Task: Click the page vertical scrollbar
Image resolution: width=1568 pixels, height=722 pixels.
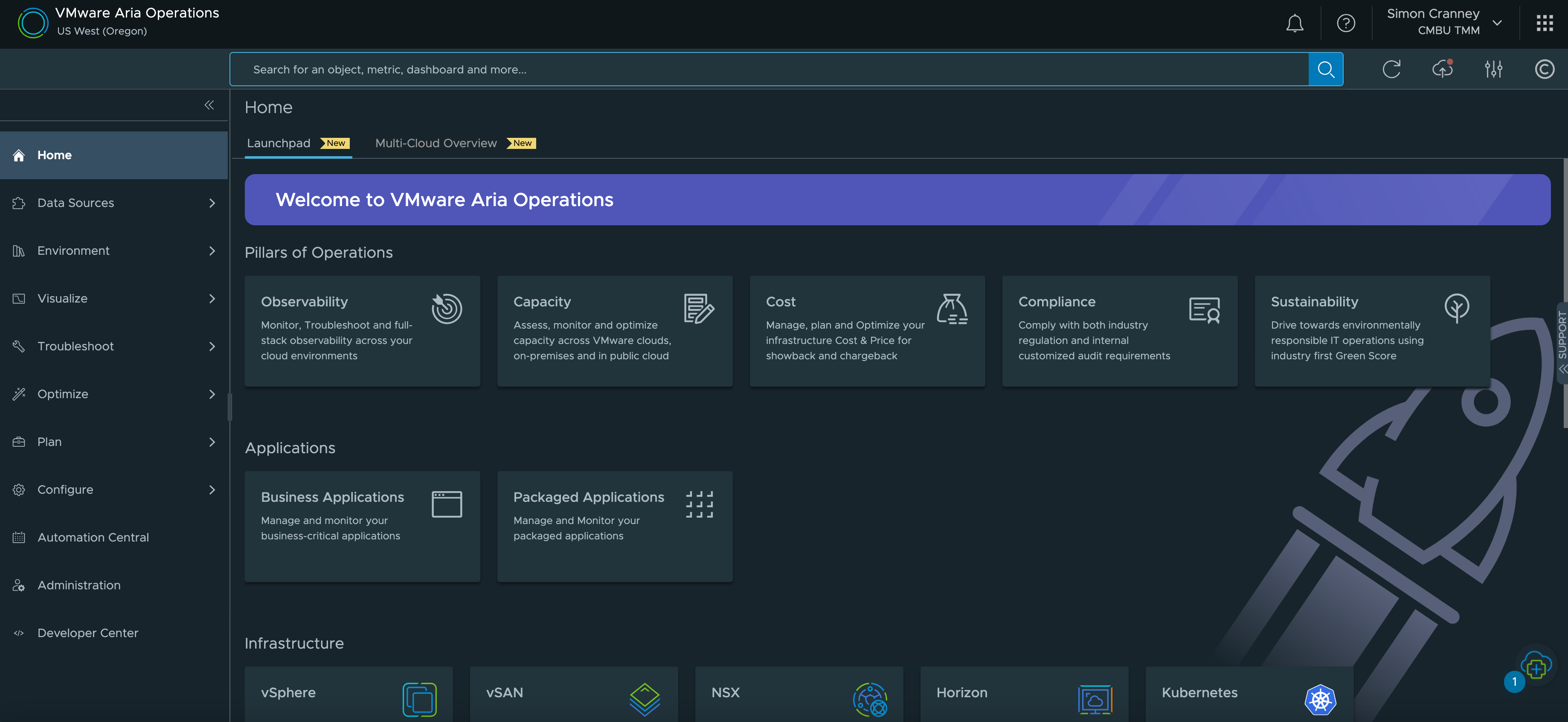Action: tap(1565, 294)
